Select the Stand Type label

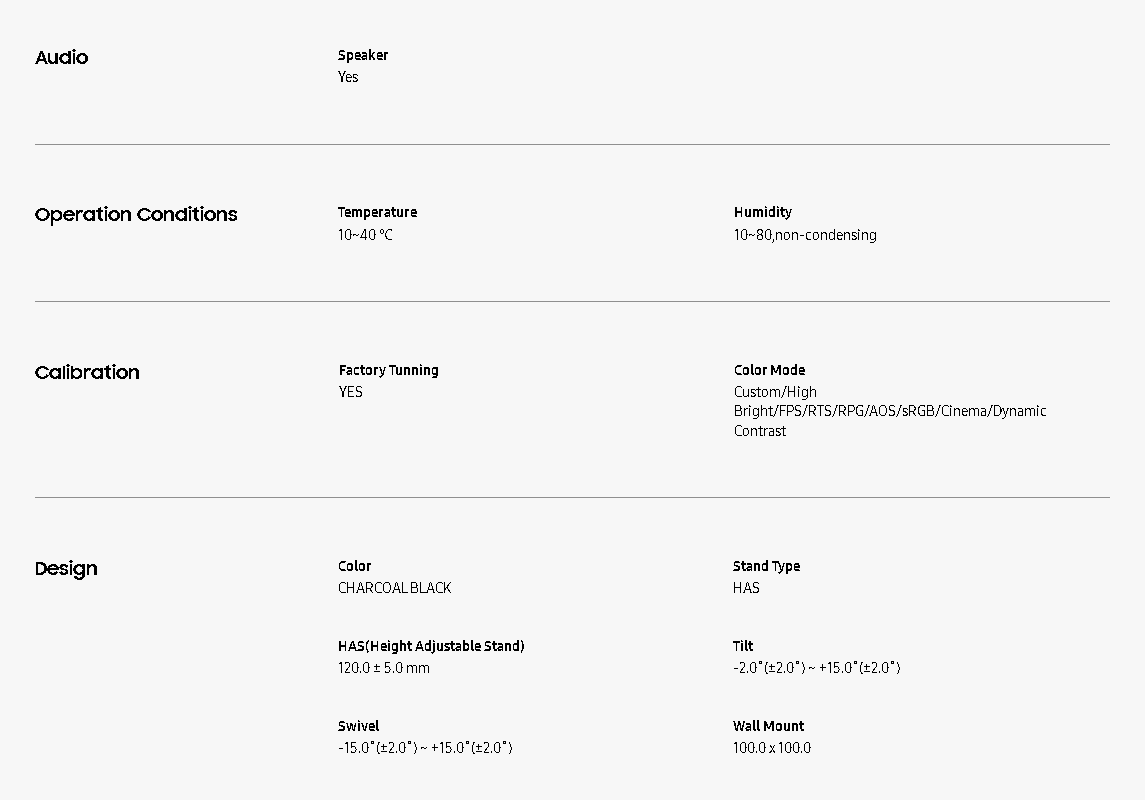(x=766, y=566)
